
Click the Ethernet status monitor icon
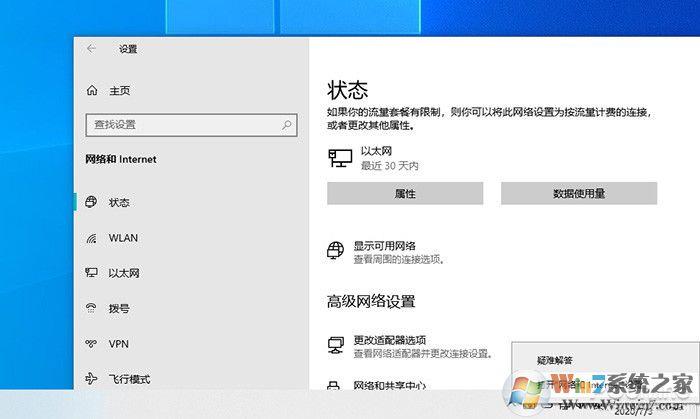pos(340,158)
